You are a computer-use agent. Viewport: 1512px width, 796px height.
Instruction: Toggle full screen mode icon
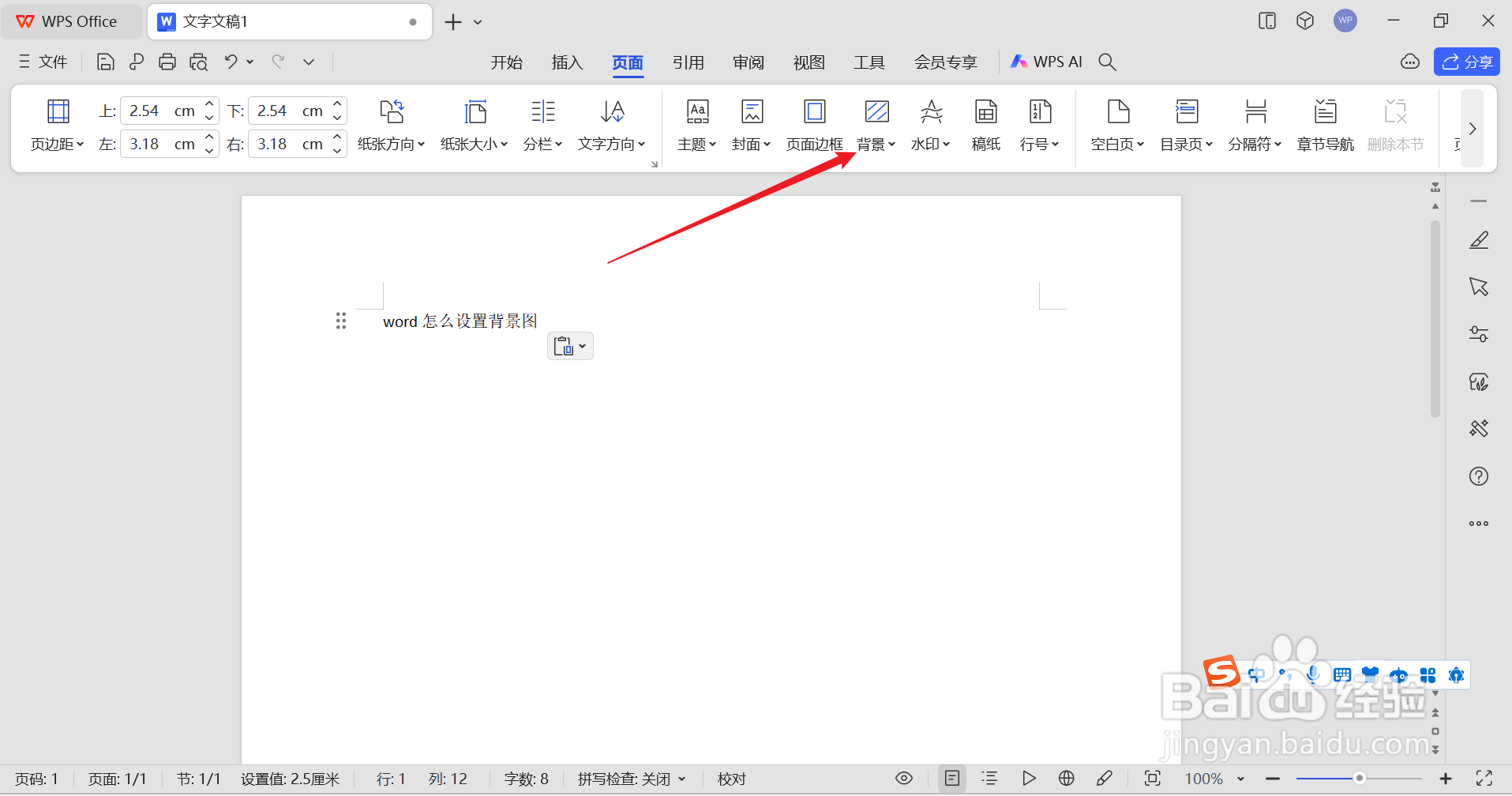click(1484, 779)
